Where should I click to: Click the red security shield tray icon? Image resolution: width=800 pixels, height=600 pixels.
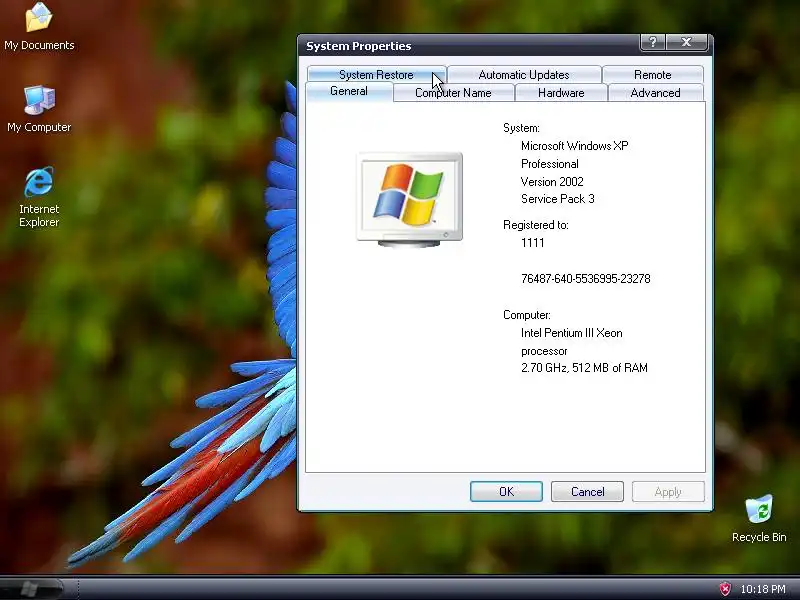coord(725,589)
